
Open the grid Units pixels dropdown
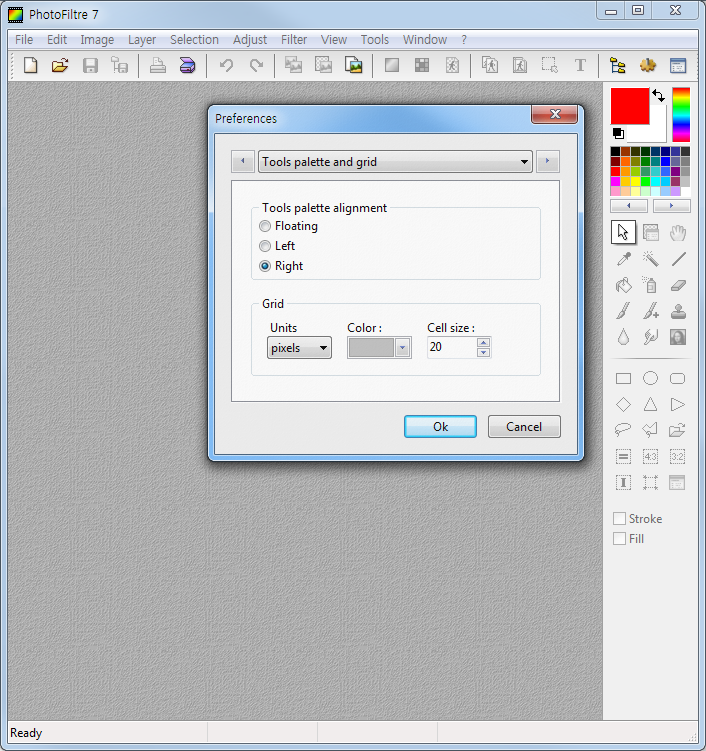click(300, 348)
